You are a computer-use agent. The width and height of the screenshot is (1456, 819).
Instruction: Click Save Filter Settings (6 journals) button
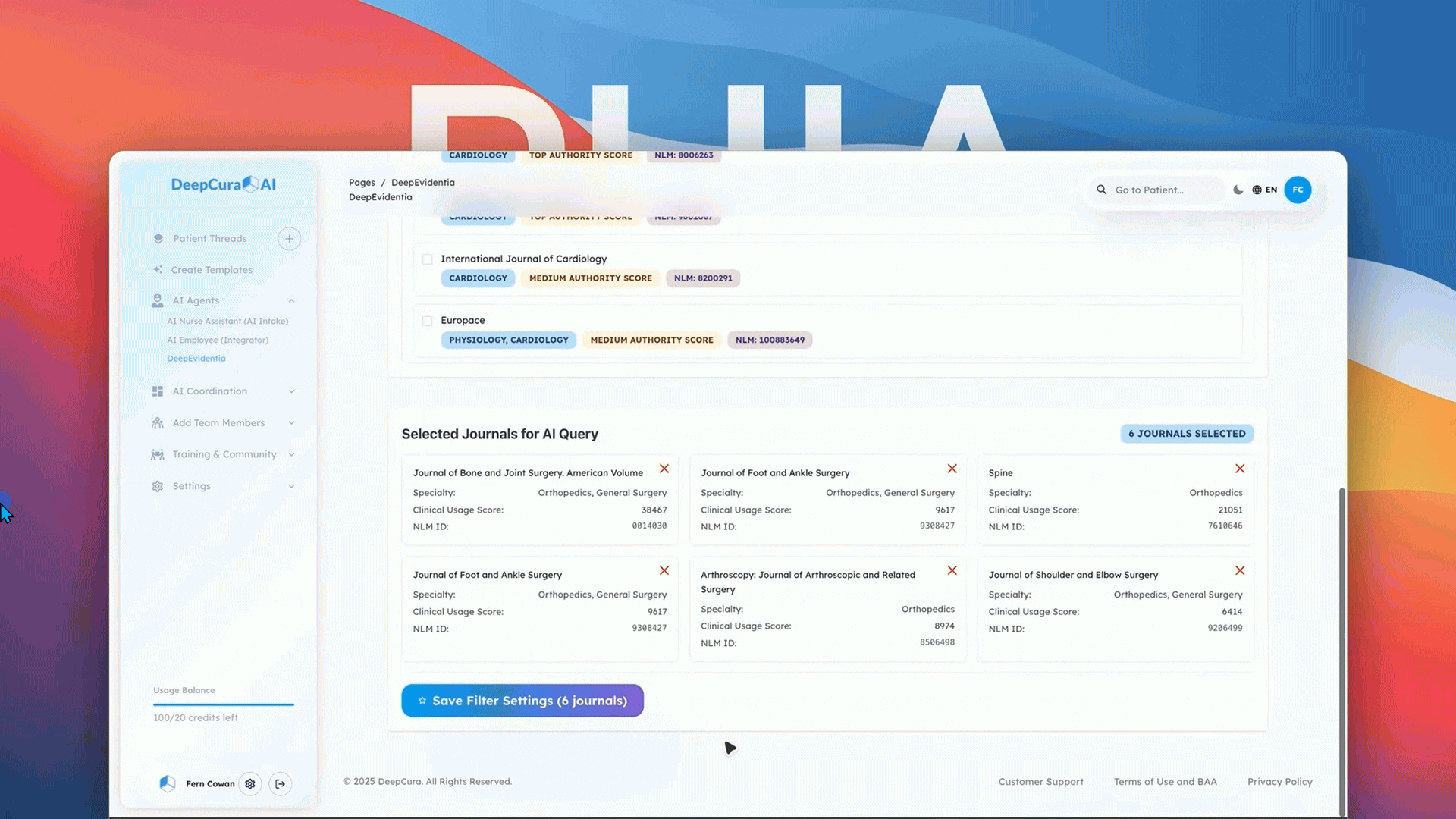coord(522,701)
